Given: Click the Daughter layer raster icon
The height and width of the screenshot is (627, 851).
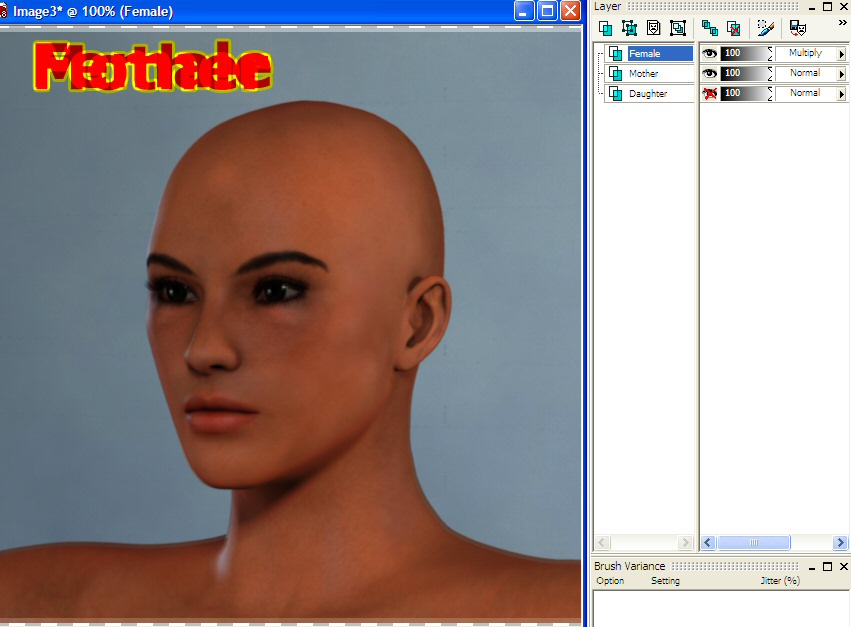Looking at the screenshot, I should coord(615,93).
